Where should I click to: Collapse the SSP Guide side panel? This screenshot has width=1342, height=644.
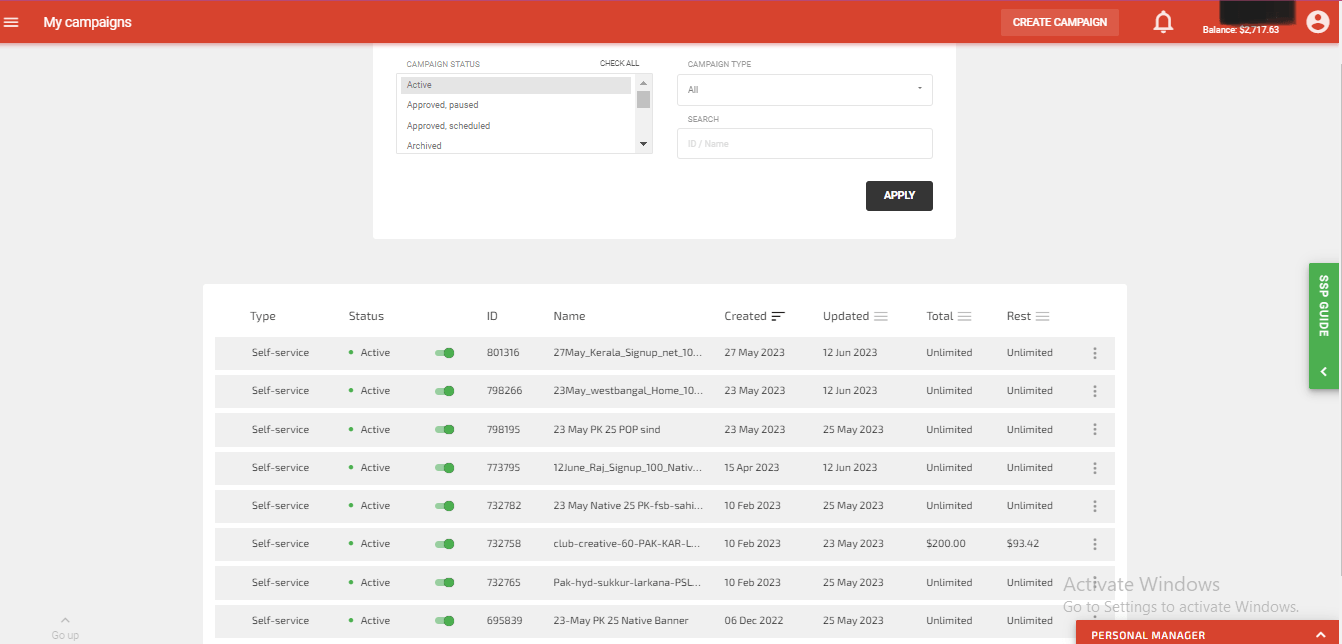[x=1324, y=371]
